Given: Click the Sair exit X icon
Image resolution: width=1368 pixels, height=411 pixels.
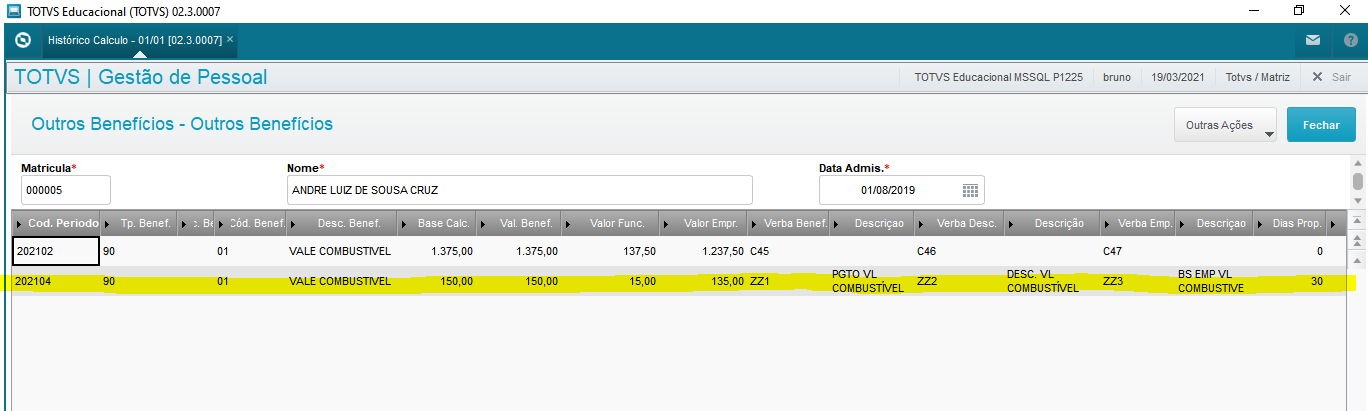Looking at the screenshot, I should point(1318,77).
